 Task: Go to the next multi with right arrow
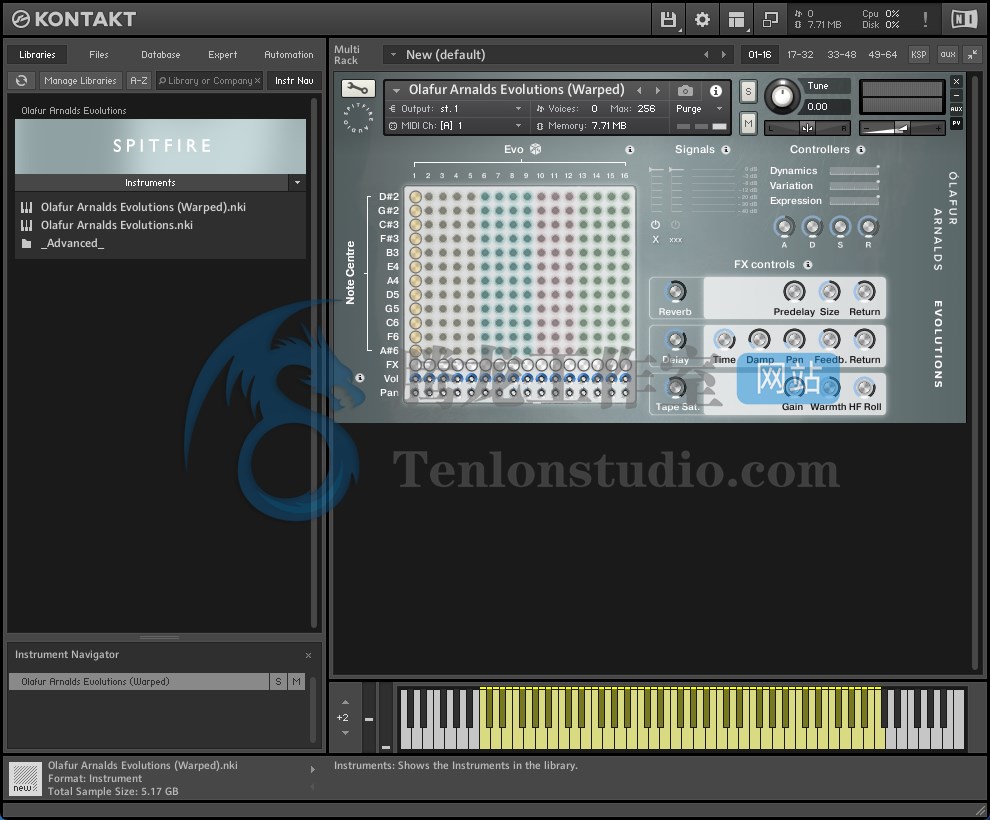[x=724, y=55]
